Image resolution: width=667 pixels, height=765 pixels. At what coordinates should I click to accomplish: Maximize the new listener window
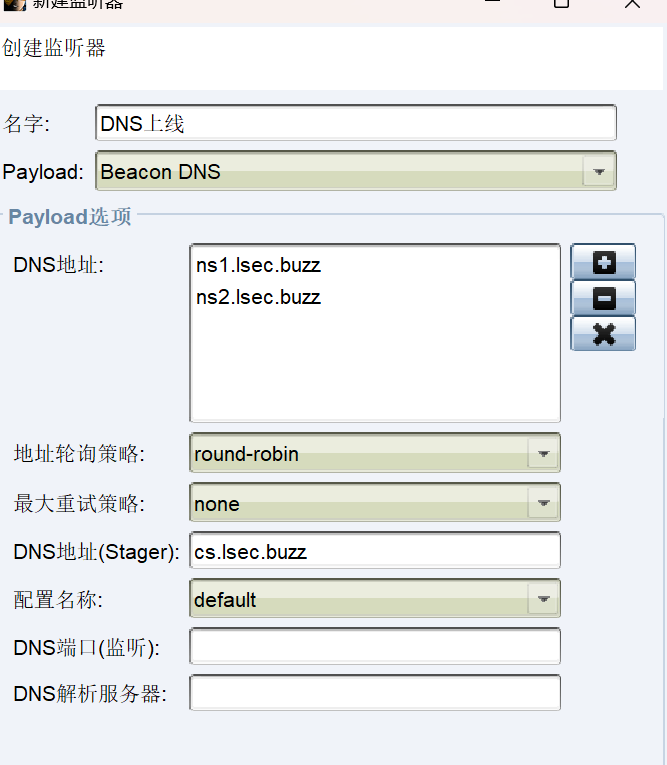tap(561, 3)
